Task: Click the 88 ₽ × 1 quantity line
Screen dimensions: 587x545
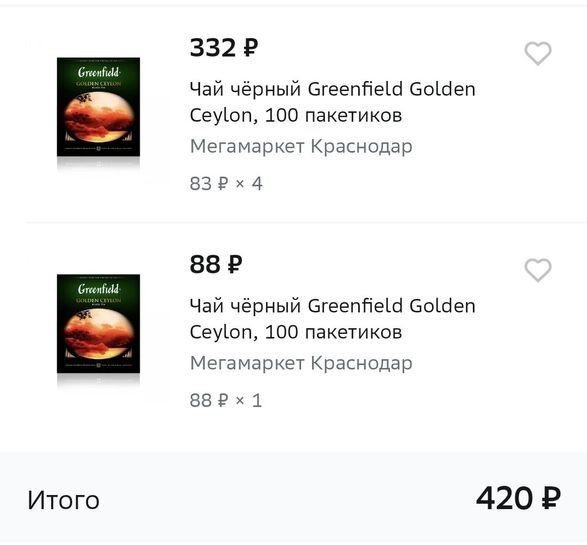Action: tap(226, 401)
